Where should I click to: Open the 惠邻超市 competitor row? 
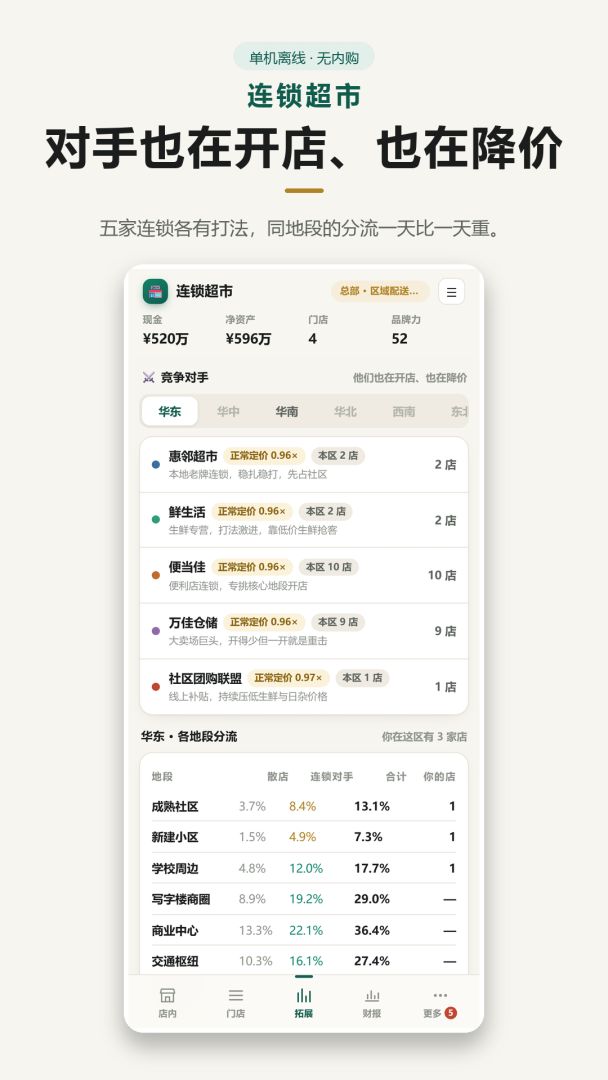pyautogui.click(x=304, y=465)
